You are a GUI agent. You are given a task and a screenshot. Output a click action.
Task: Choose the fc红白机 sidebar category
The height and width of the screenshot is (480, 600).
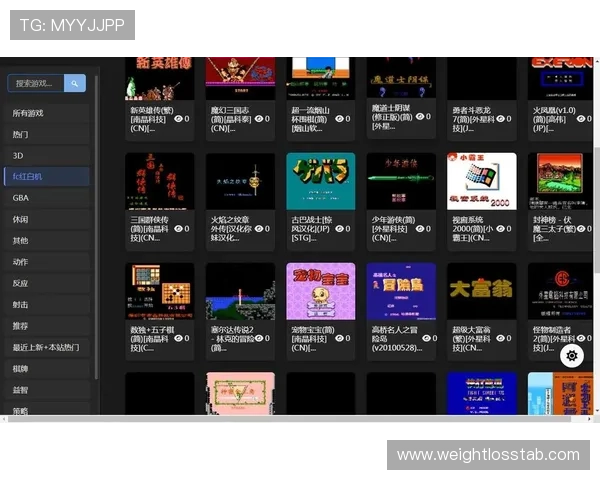pyautogui.click(x=28, y=177)
